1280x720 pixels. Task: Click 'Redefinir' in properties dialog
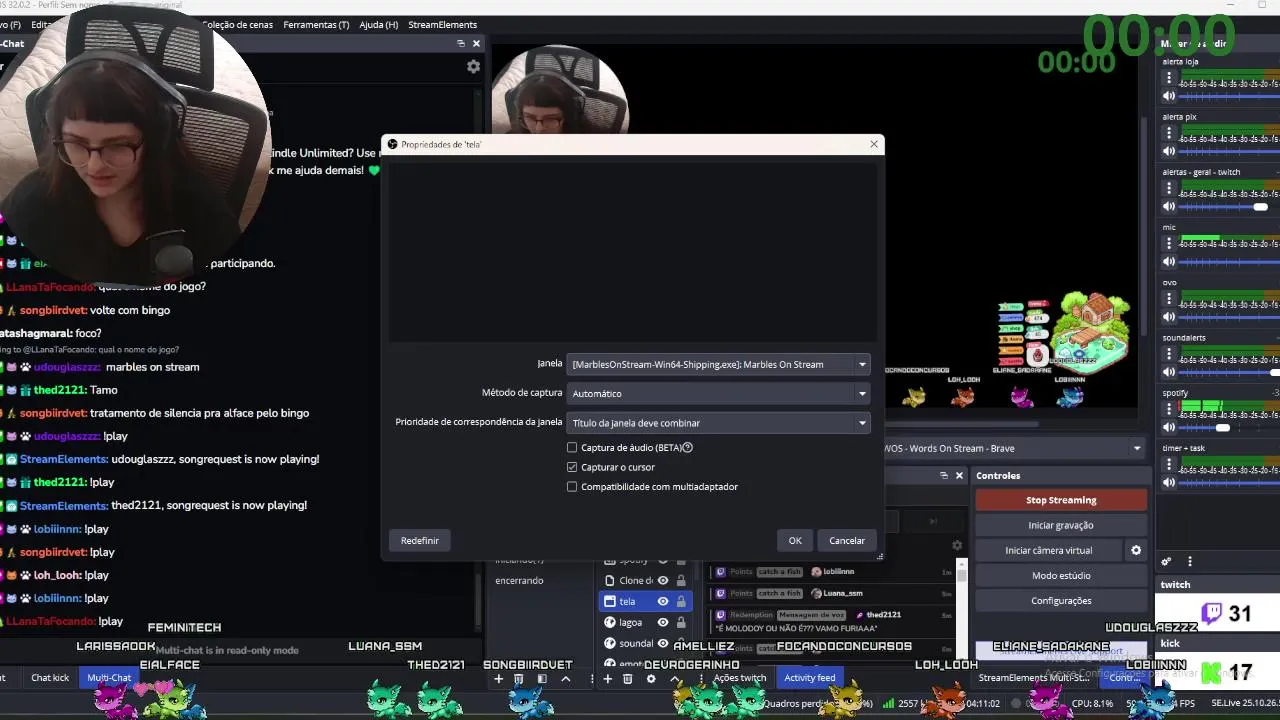420,540
